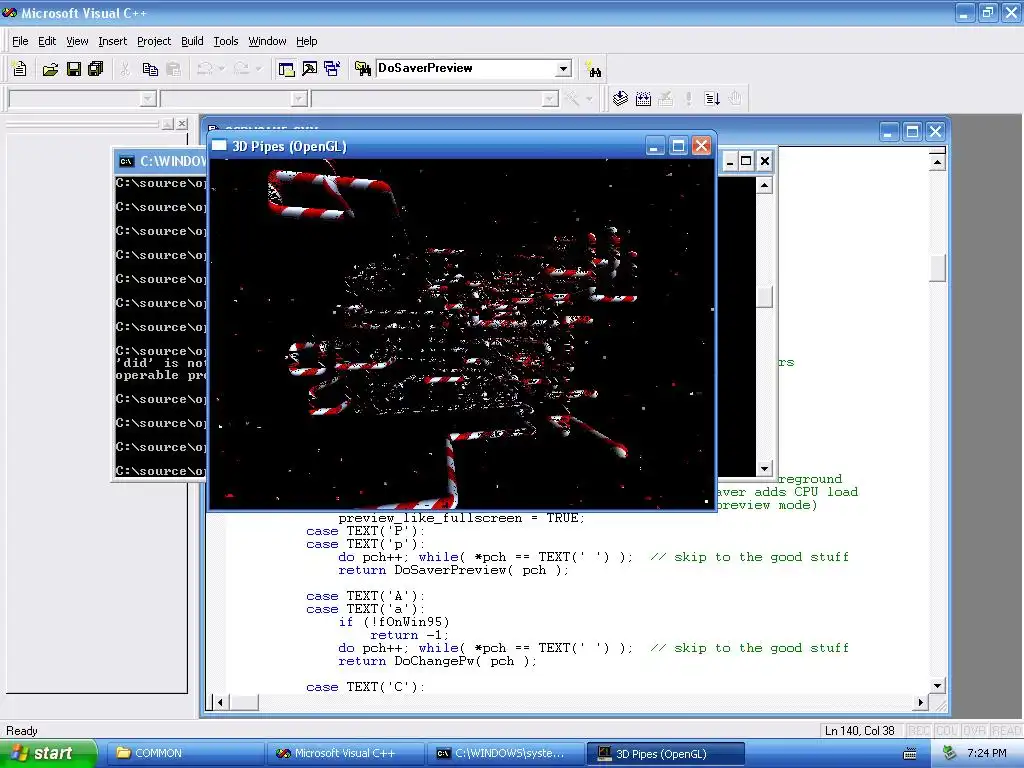Image resolution: width=1024 pixels, height=768 pixels.
Task: Toggle breakpoint with the hand icon
Action: point(735,99)
